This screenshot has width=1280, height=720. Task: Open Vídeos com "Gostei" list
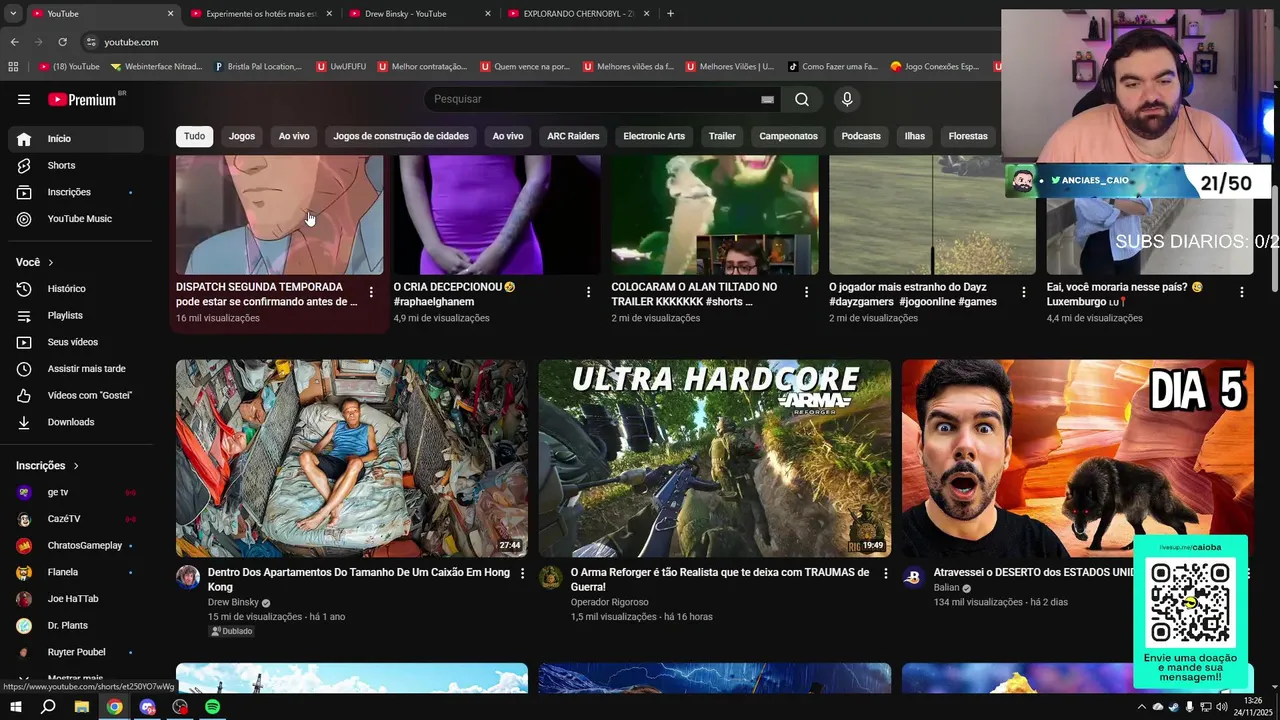76,395
